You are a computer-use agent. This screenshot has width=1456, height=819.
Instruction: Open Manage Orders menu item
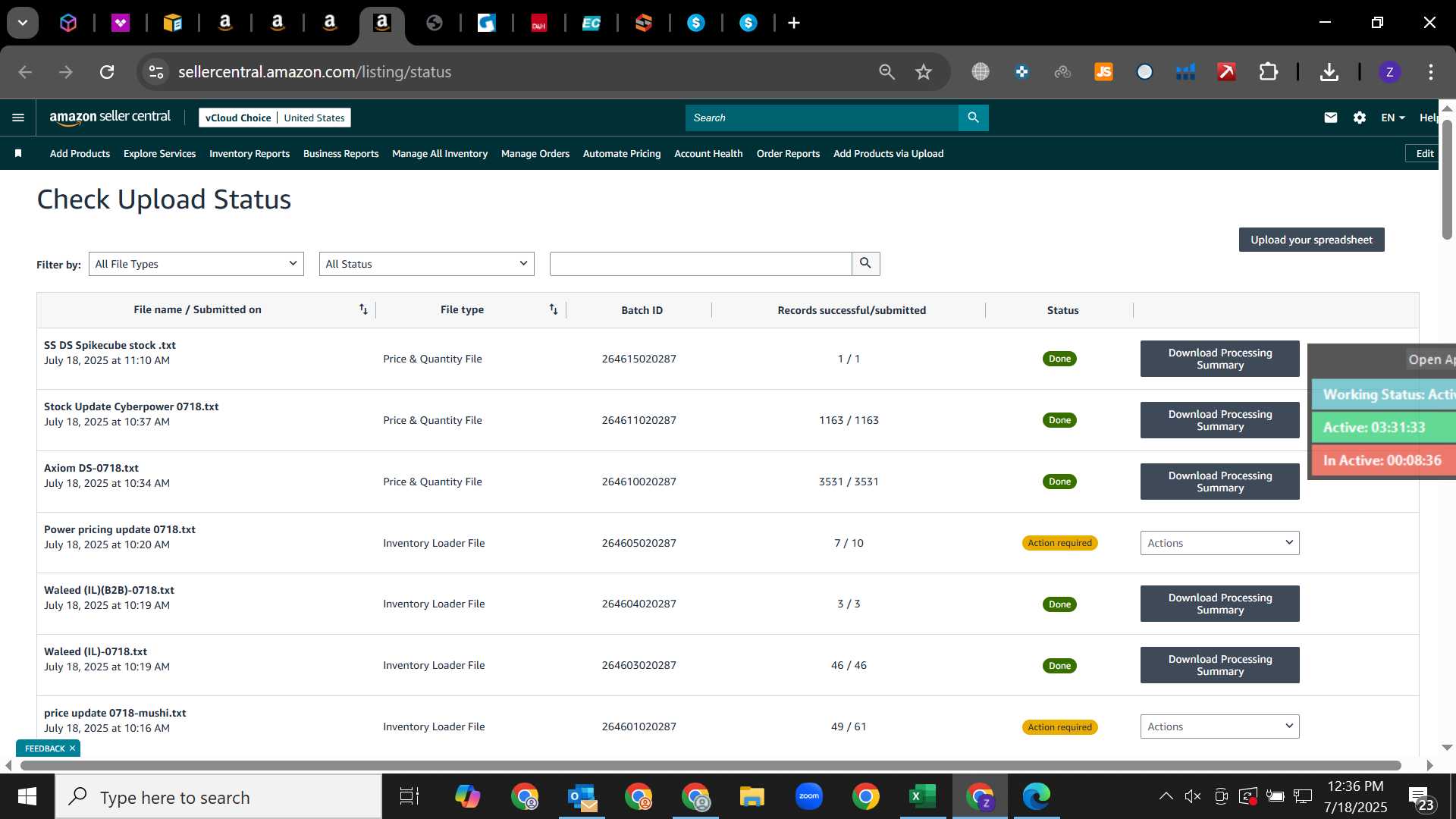[535, 153]
